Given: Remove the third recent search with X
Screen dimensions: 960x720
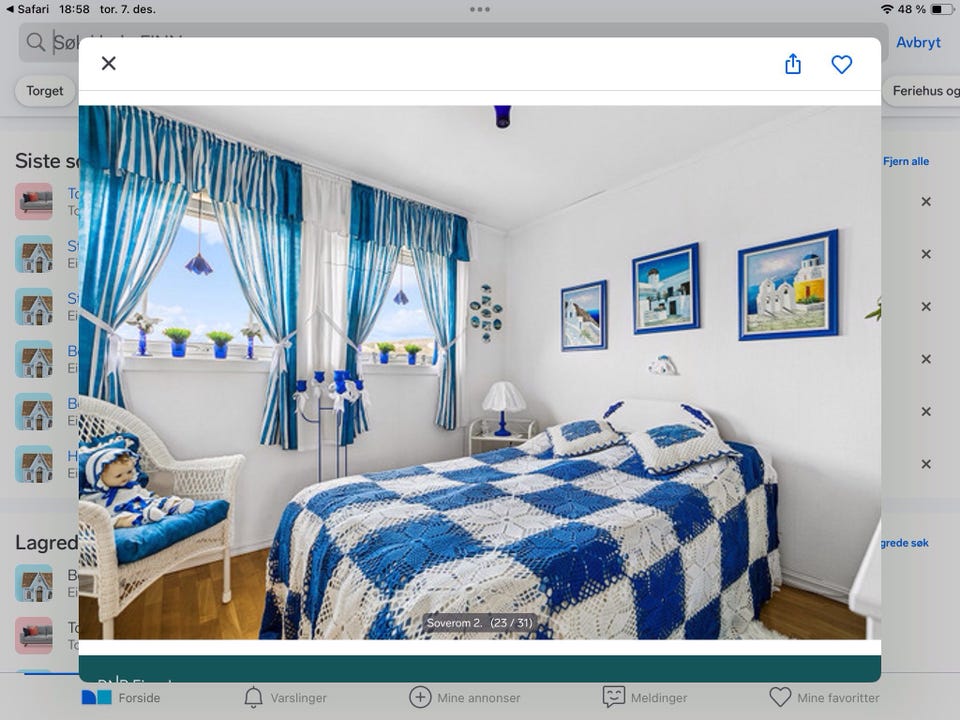Looking at the screenshot, I should (x=926, y=307).
